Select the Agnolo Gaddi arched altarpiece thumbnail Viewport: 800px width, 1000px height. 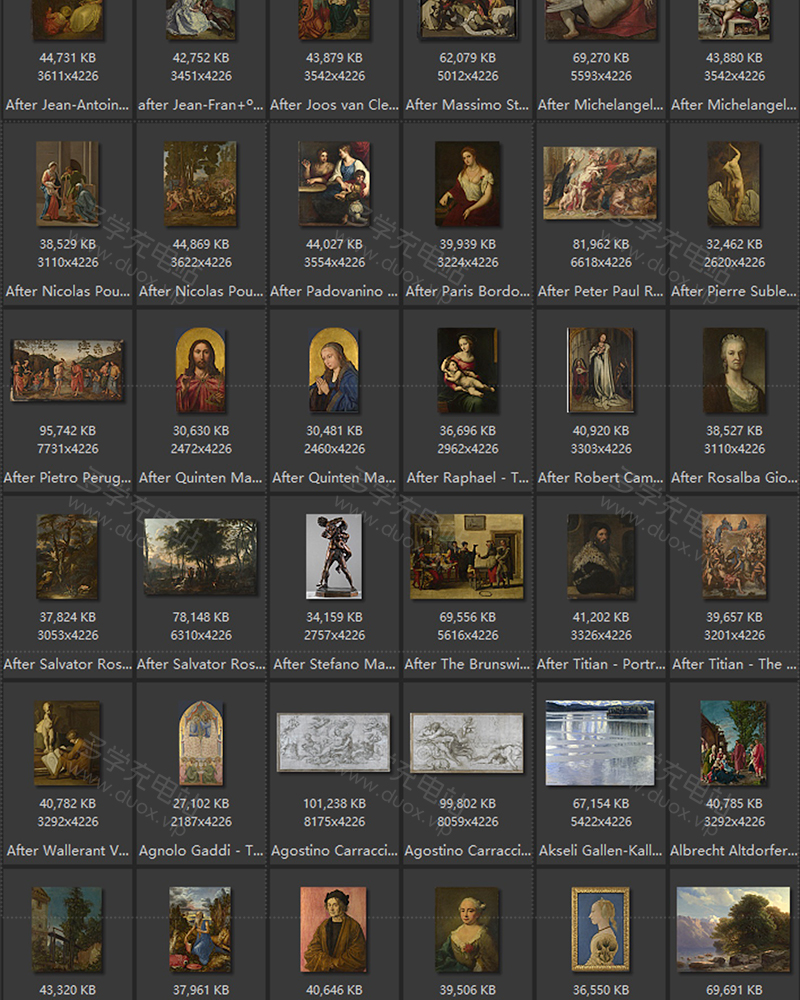pyautogui.click(x=200, y=742)
